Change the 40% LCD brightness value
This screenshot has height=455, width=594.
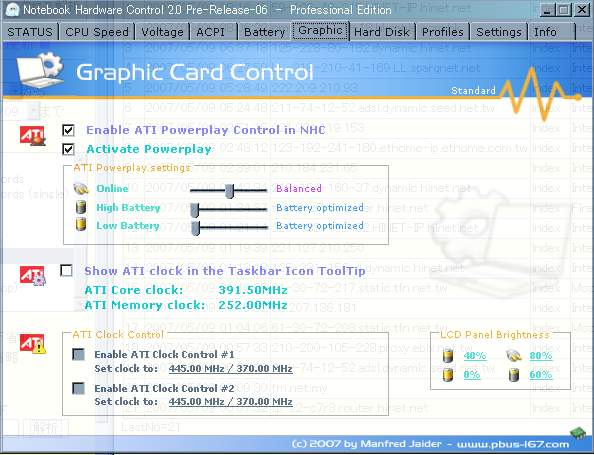(x=475, y=356)
